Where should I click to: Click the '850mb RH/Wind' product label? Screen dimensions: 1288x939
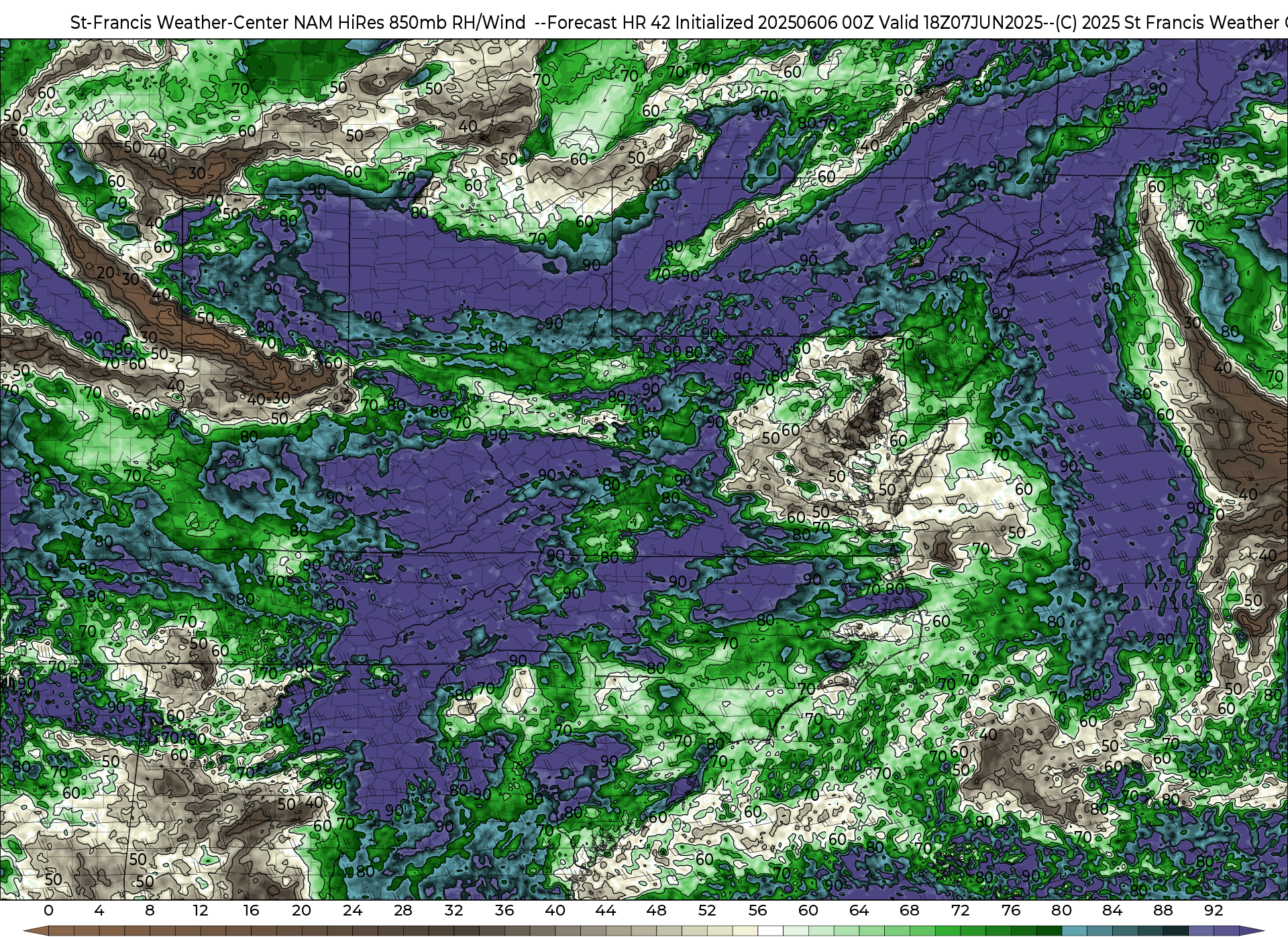click(458, 23)
